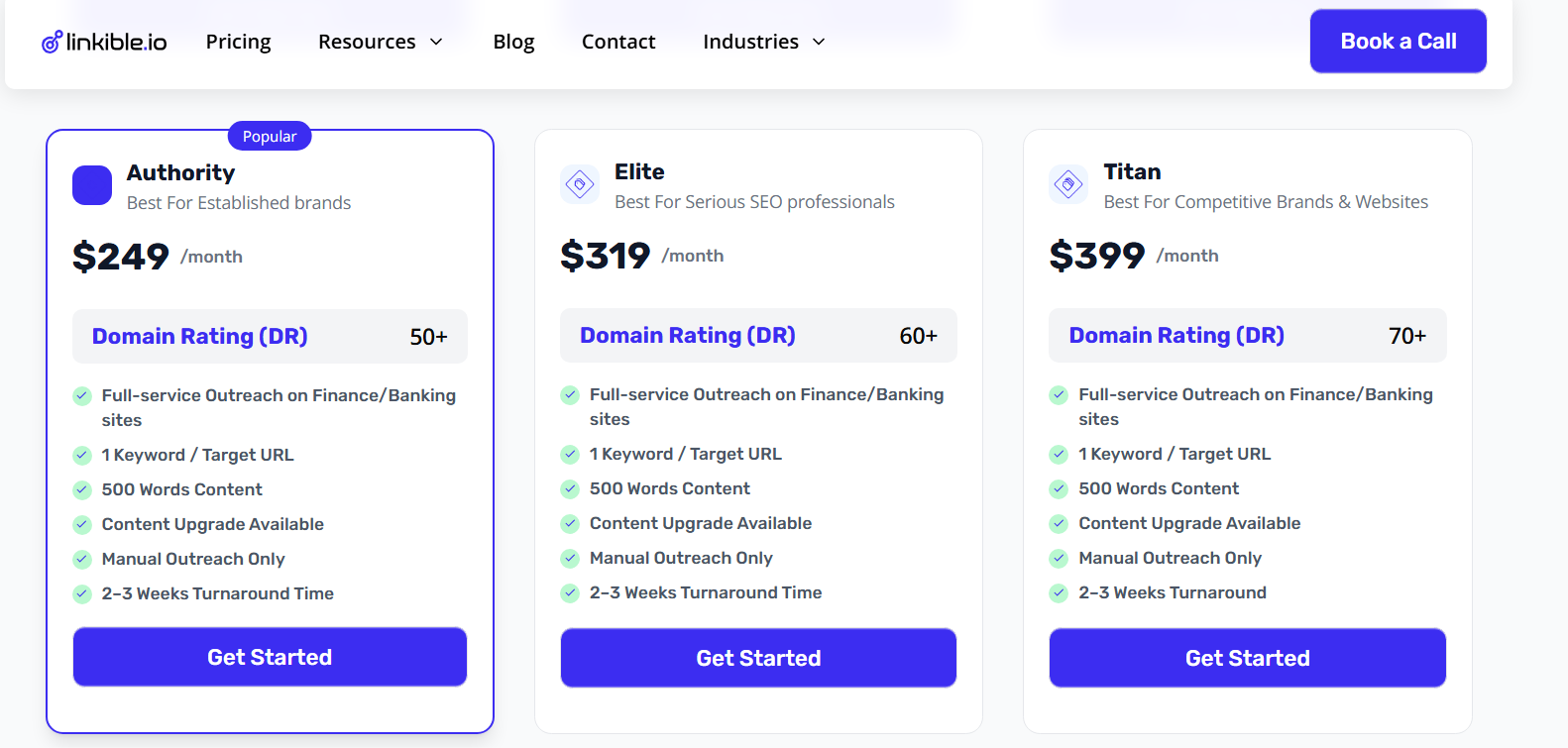Click the Elite plan diamond icon
1568x748 pixels.
580,184
